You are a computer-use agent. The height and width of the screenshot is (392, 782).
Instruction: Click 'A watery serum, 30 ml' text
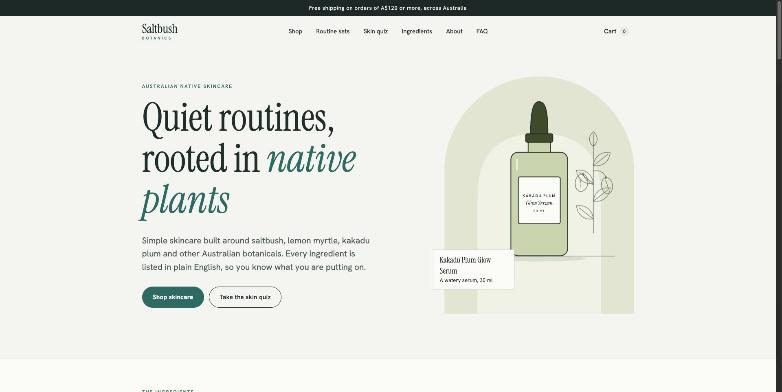coord(466,281)
